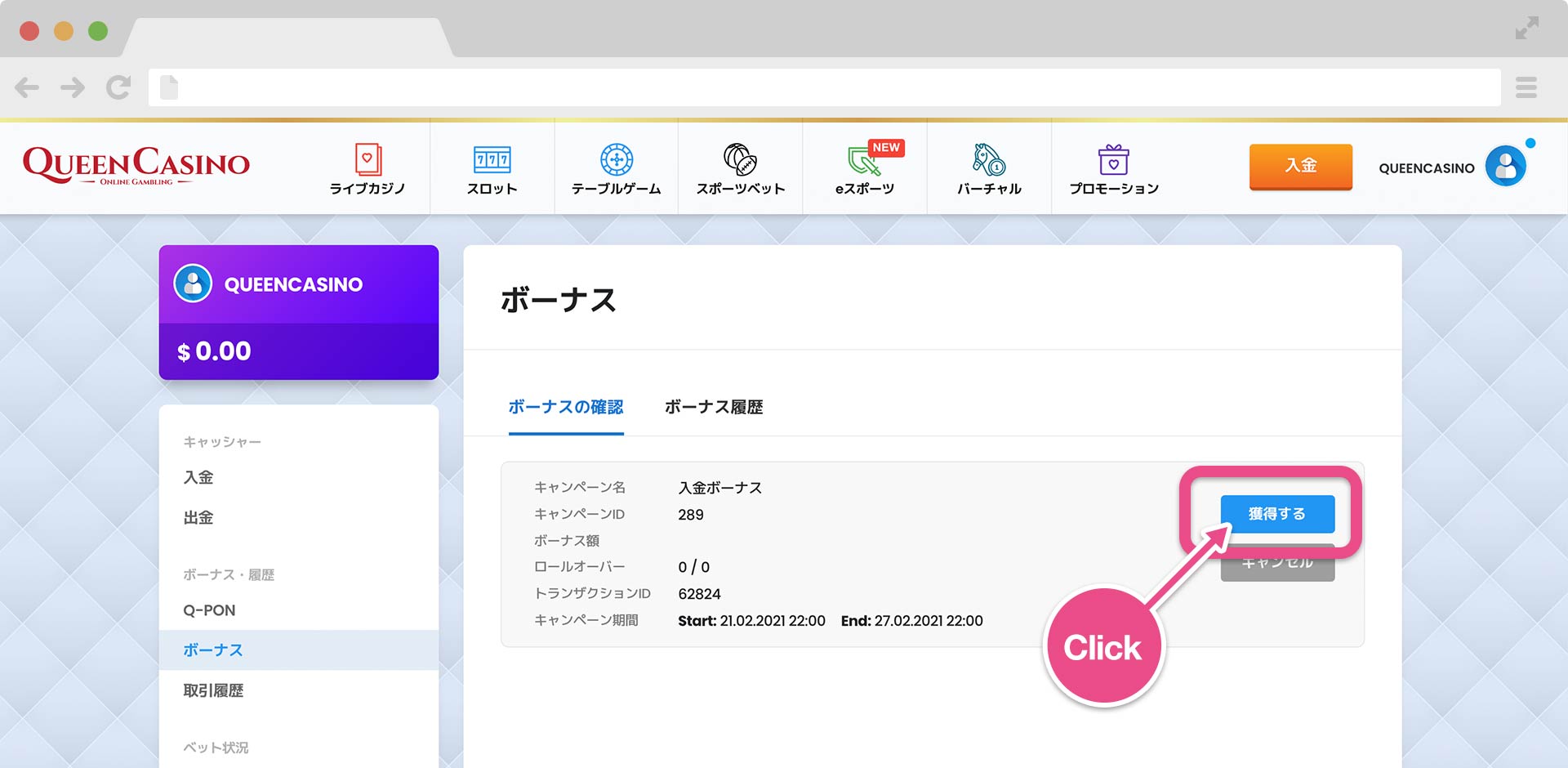This screenshot has height=768, width=1568.
Task: Click the ボーナス・履歴 section label
Action: [229, 575]
